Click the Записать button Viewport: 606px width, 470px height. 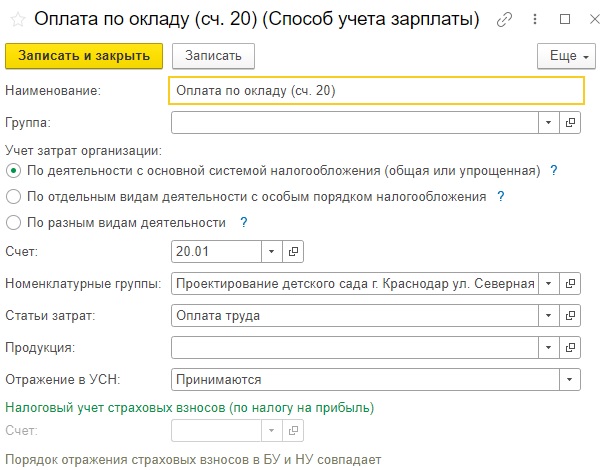[x=213, y=56]
